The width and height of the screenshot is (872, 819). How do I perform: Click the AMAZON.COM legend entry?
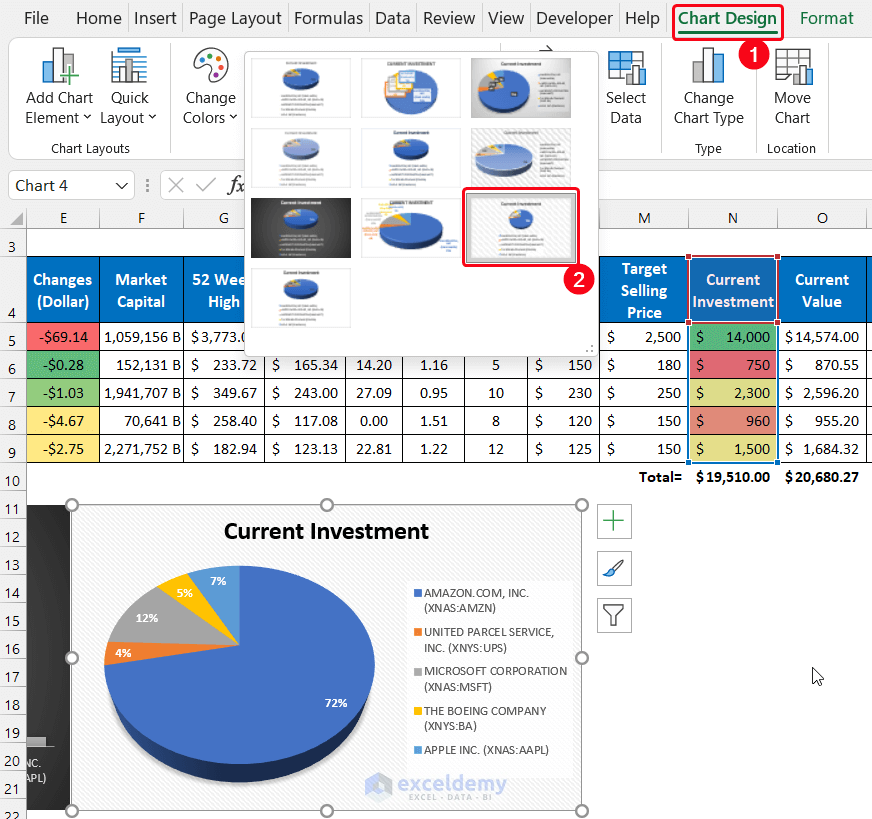coord(472,600)
